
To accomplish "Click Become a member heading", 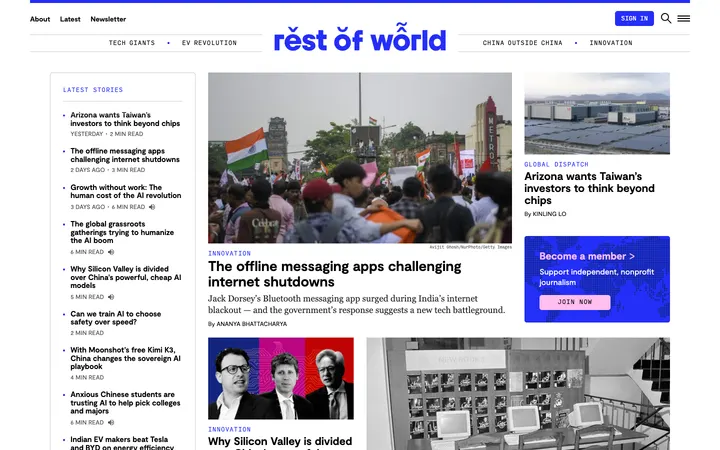I will coord(587,256).
